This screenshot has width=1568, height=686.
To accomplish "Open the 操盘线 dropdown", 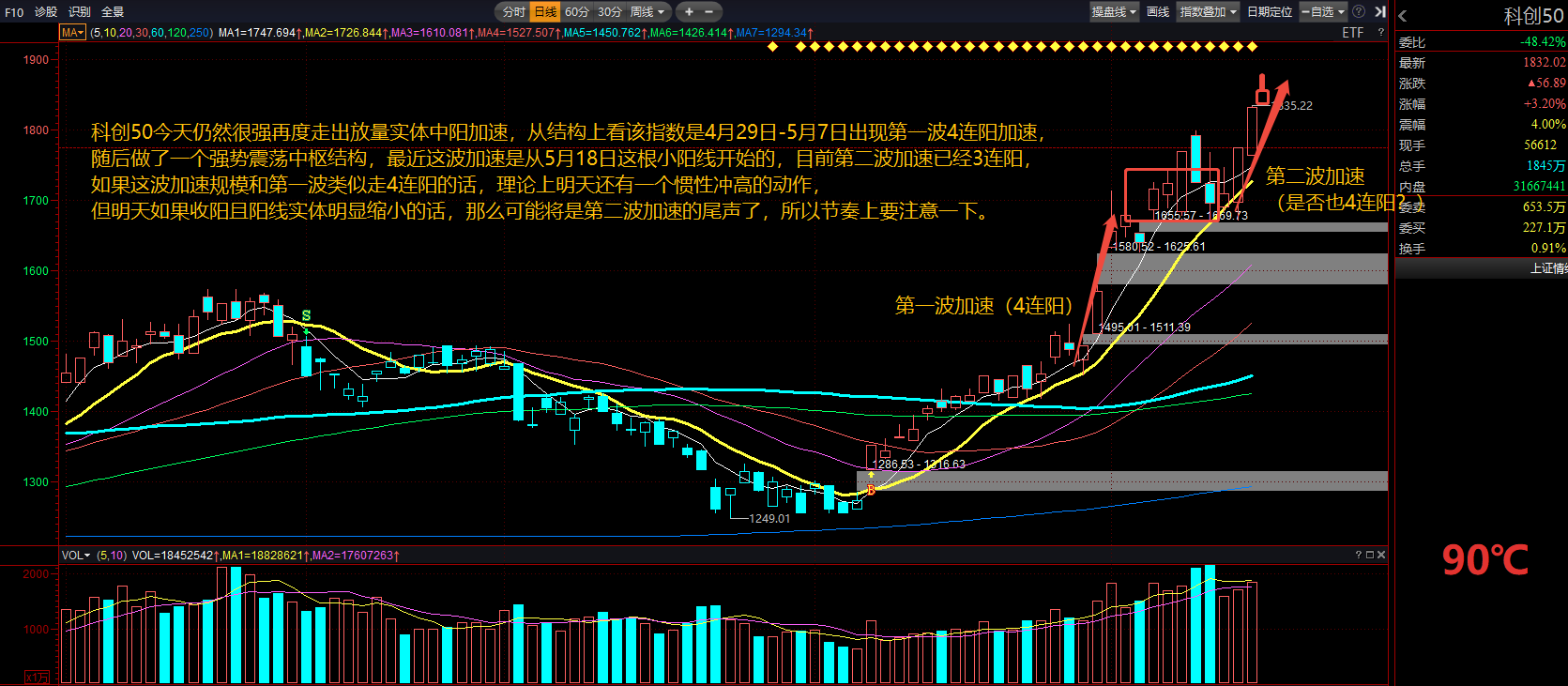I will (1114, 12).
